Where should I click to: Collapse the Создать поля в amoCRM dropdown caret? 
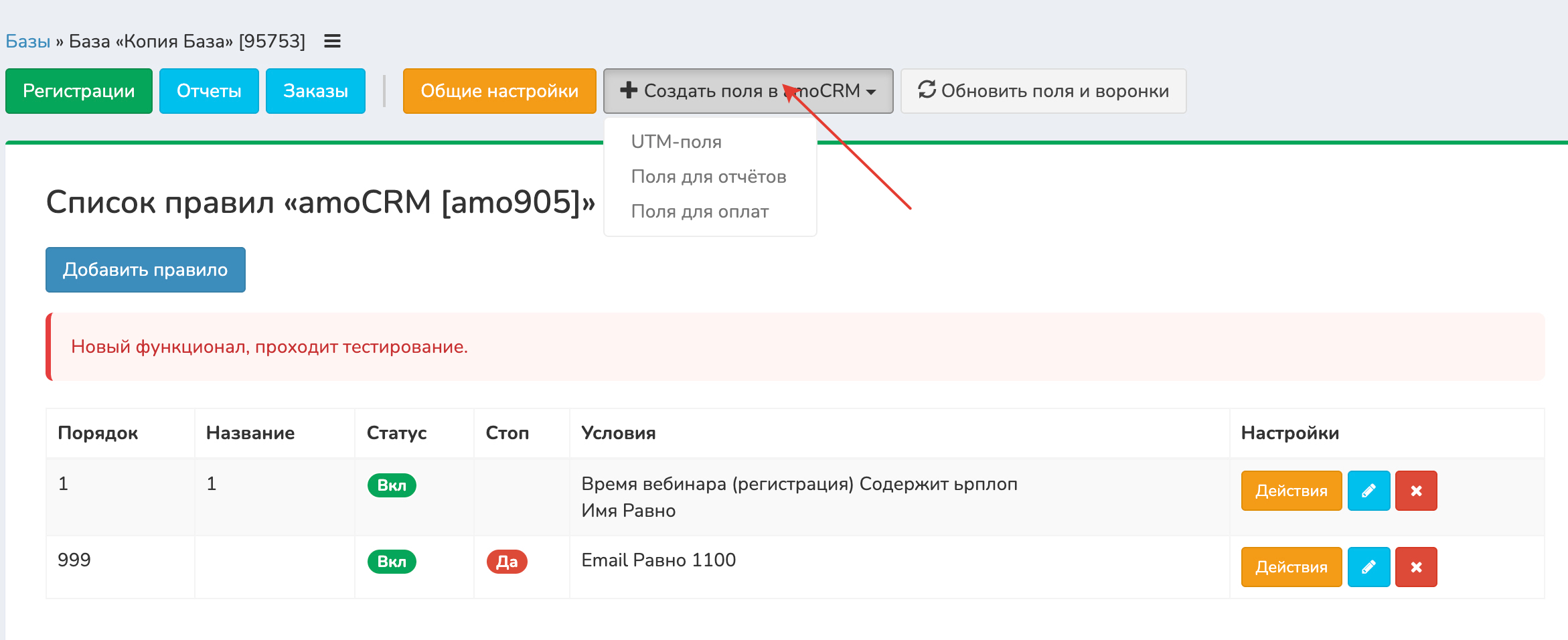coord(871,92)
